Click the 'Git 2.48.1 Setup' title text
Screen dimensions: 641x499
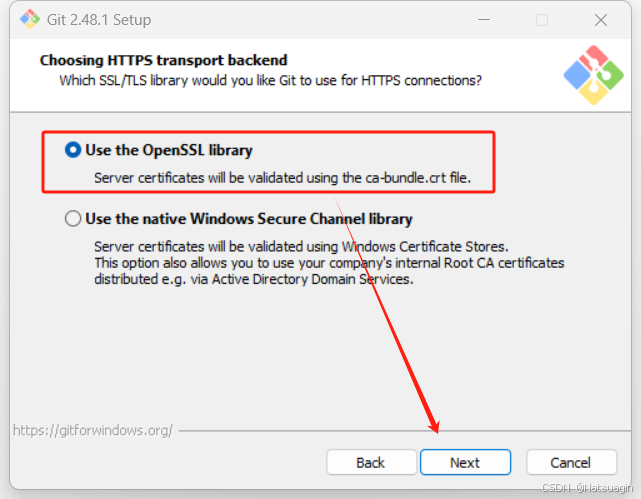(99, 20)
